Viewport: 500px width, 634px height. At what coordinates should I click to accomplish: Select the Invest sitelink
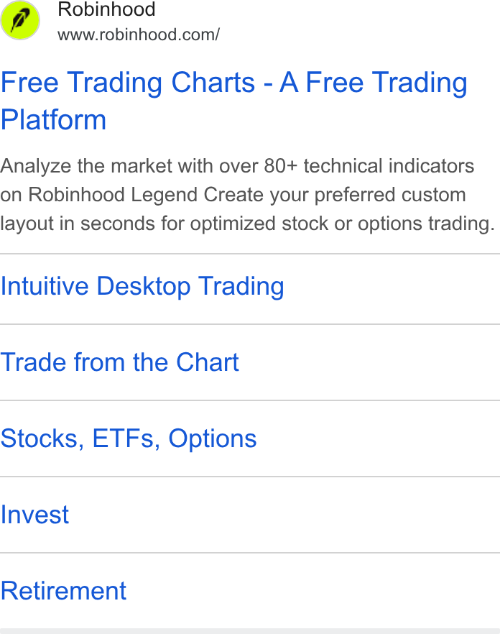pos(35,515)
